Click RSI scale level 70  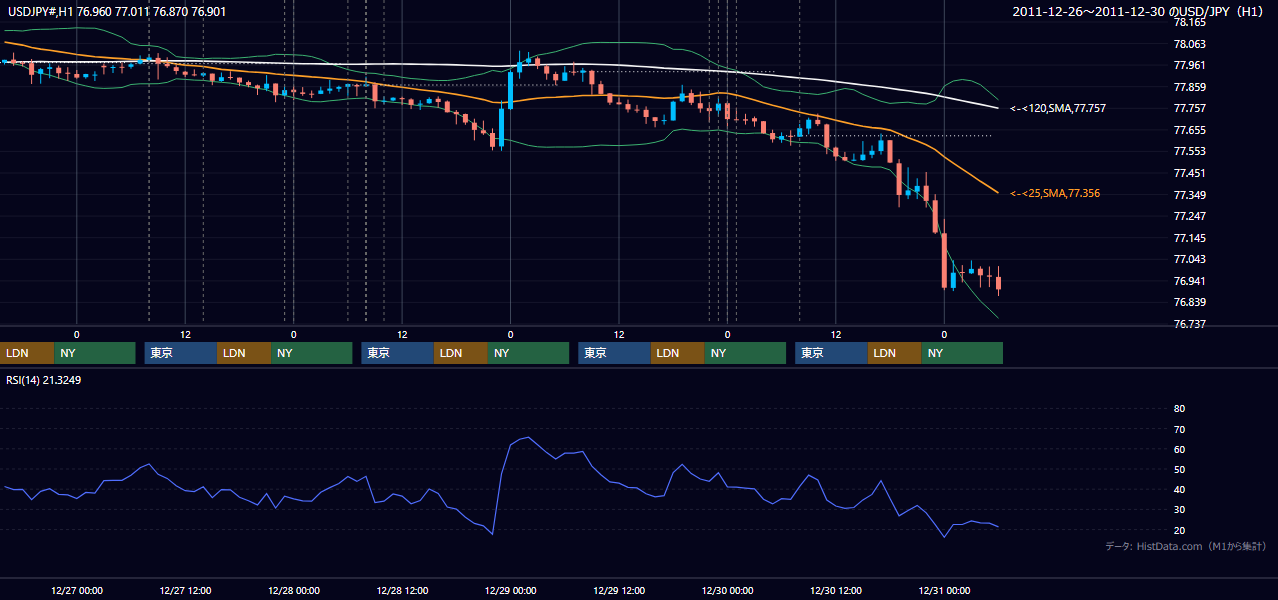[x=1179, y=430]
